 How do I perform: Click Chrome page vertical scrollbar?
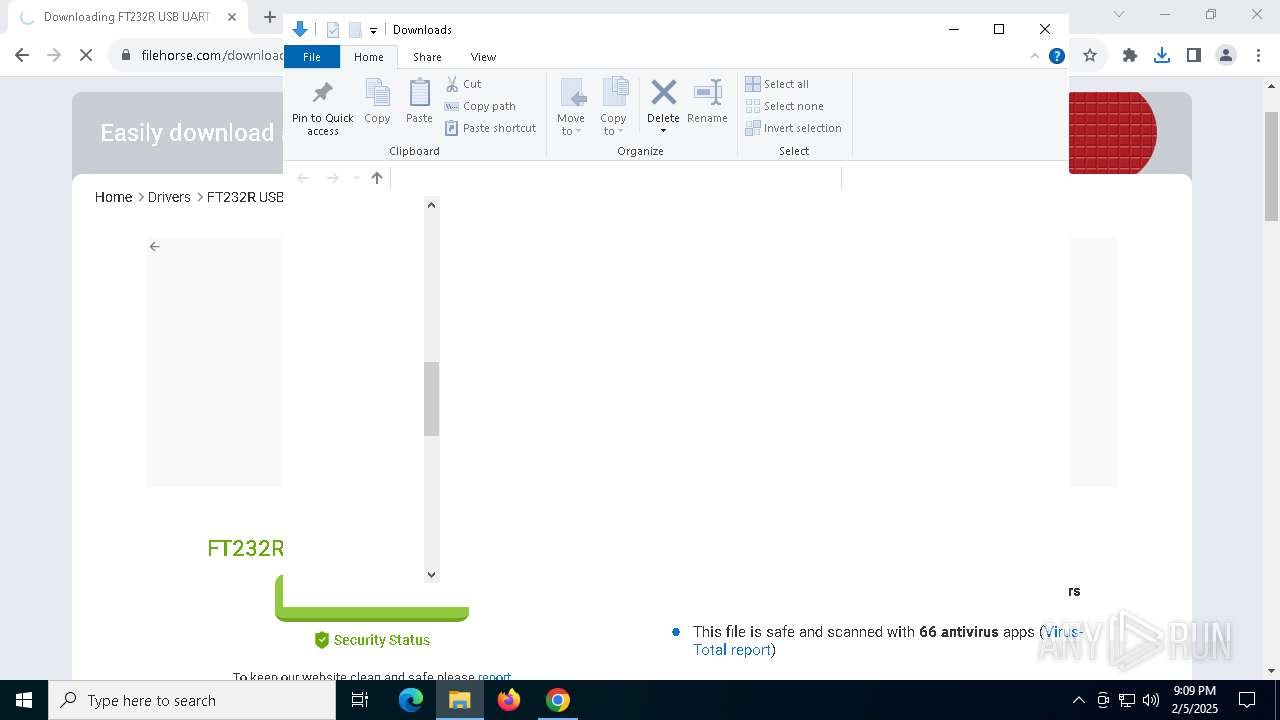pos(1271,155)
